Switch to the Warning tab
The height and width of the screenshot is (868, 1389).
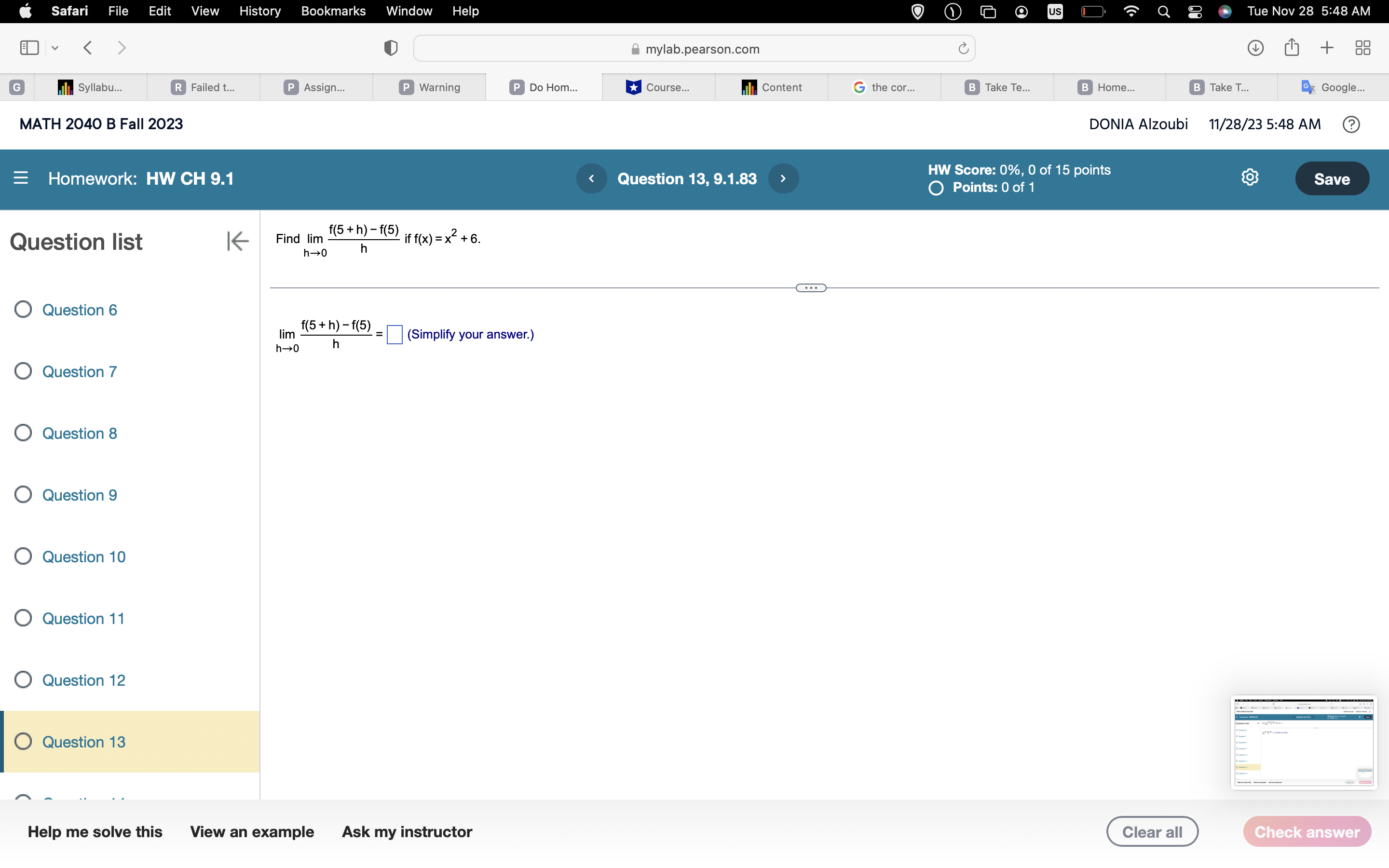coord(431,87)
